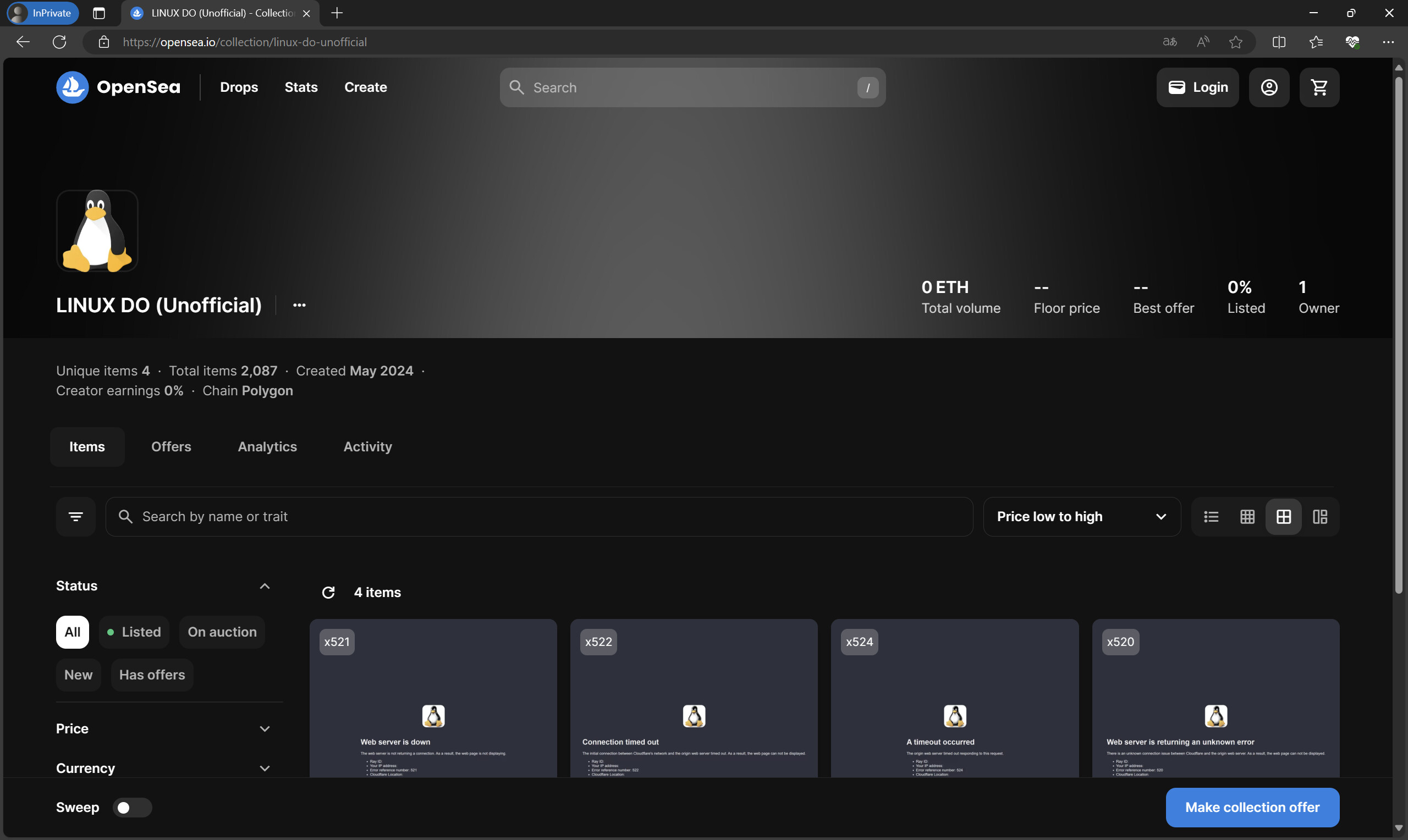Click the filter toggle icon beside search
The width and height of the screenshot is (1408, 840).
[x=76, y=517]
